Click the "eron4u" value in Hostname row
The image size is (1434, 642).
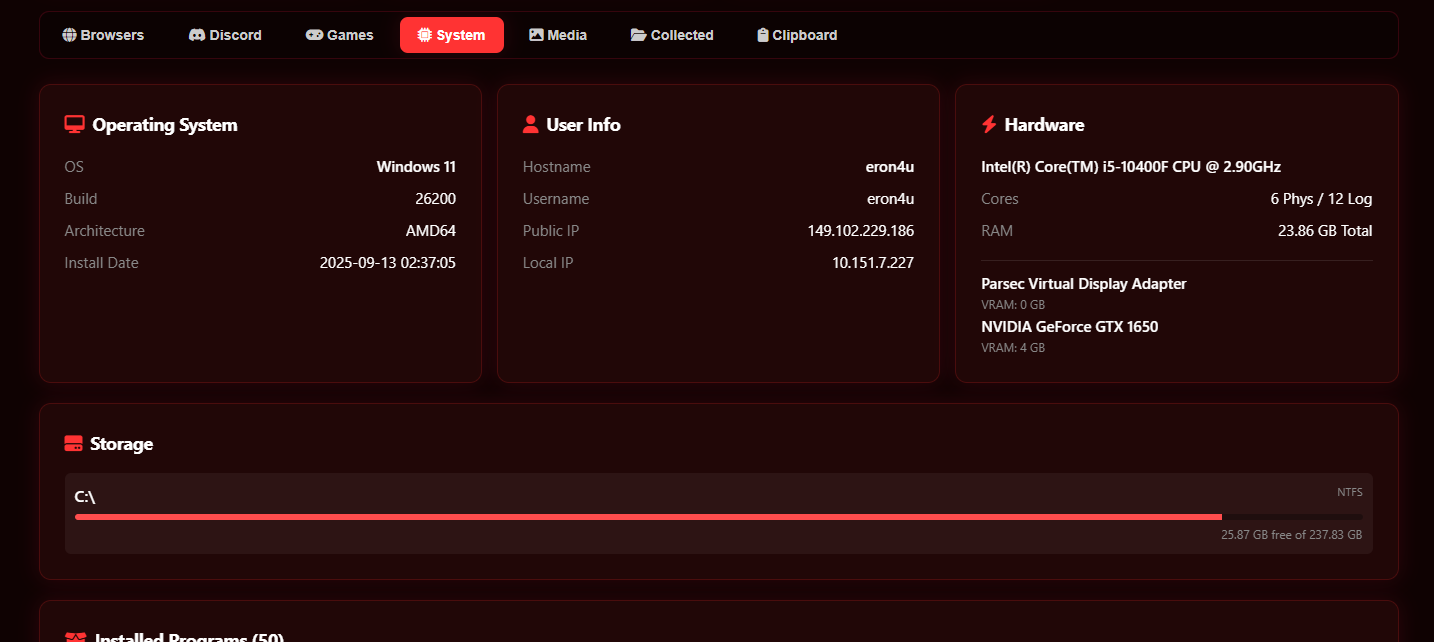coord(890,167)
